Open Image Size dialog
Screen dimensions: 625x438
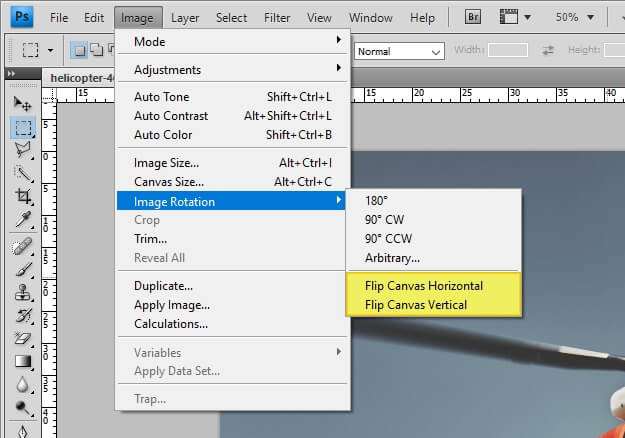tap(233, 163)
